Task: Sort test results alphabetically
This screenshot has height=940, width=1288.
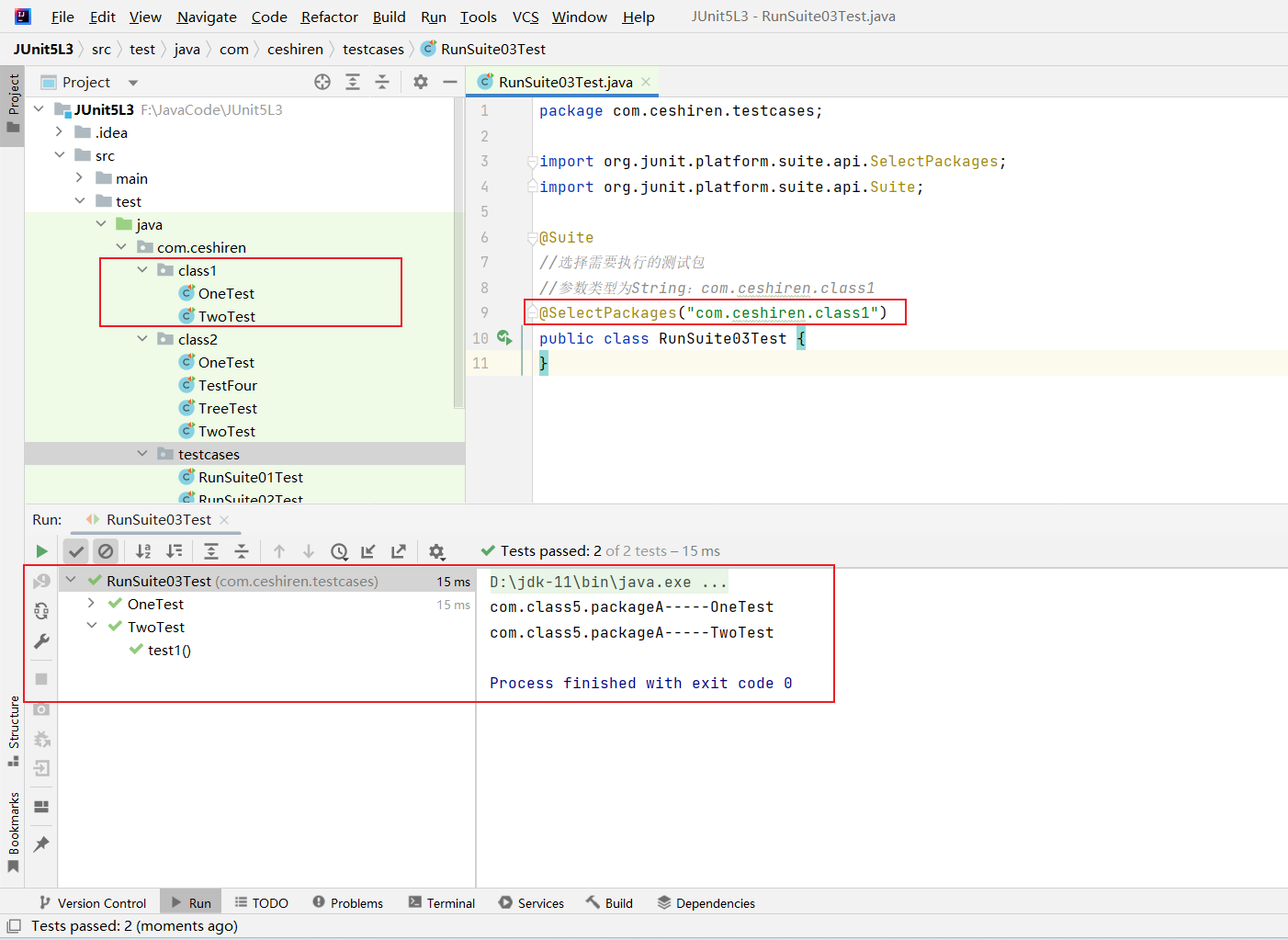Action: pos(143,551)
